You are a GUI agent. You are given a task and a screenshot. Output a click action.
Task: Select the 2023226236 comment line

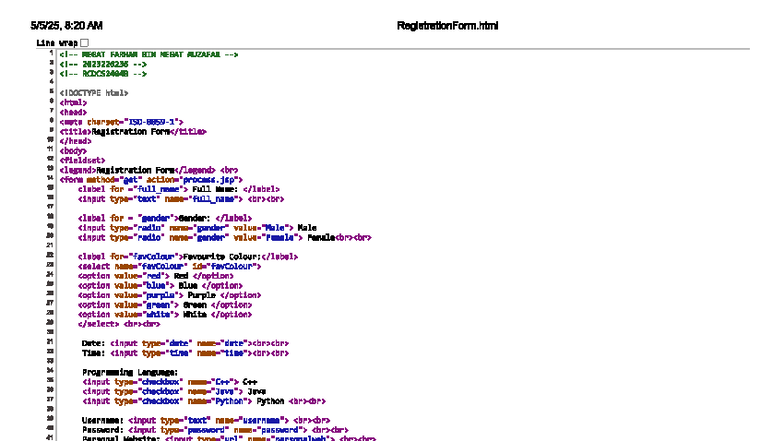pyautogui.click(x=103, y=64)
